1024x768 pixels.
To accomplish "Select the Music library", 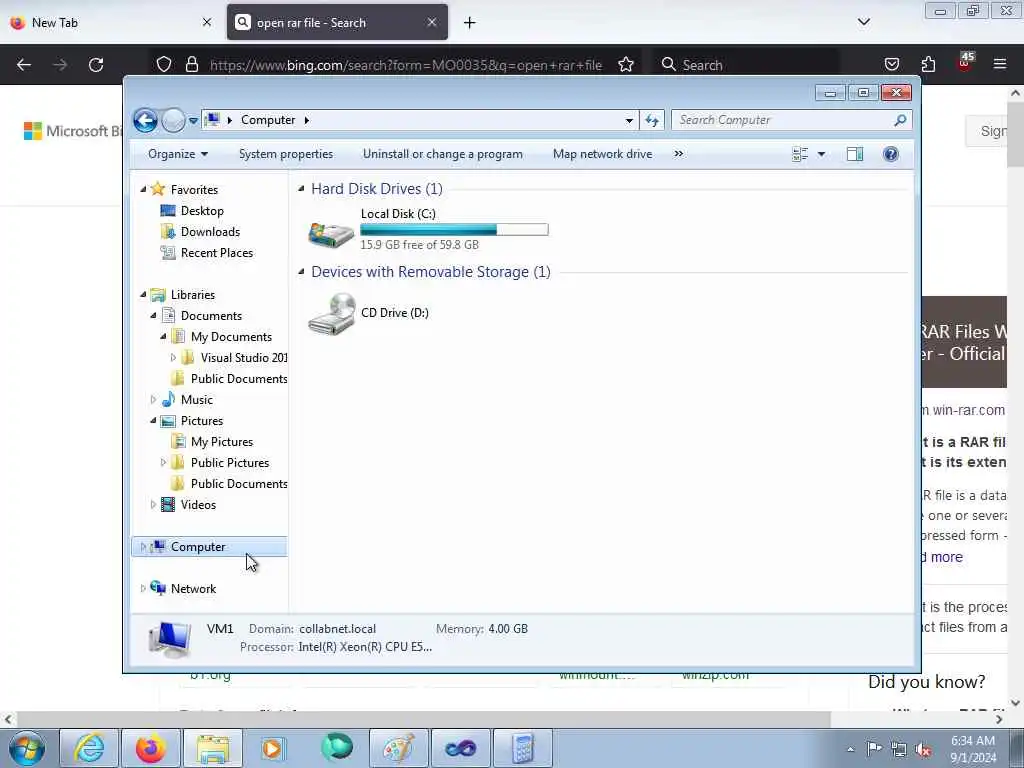I will click(196, 400).
